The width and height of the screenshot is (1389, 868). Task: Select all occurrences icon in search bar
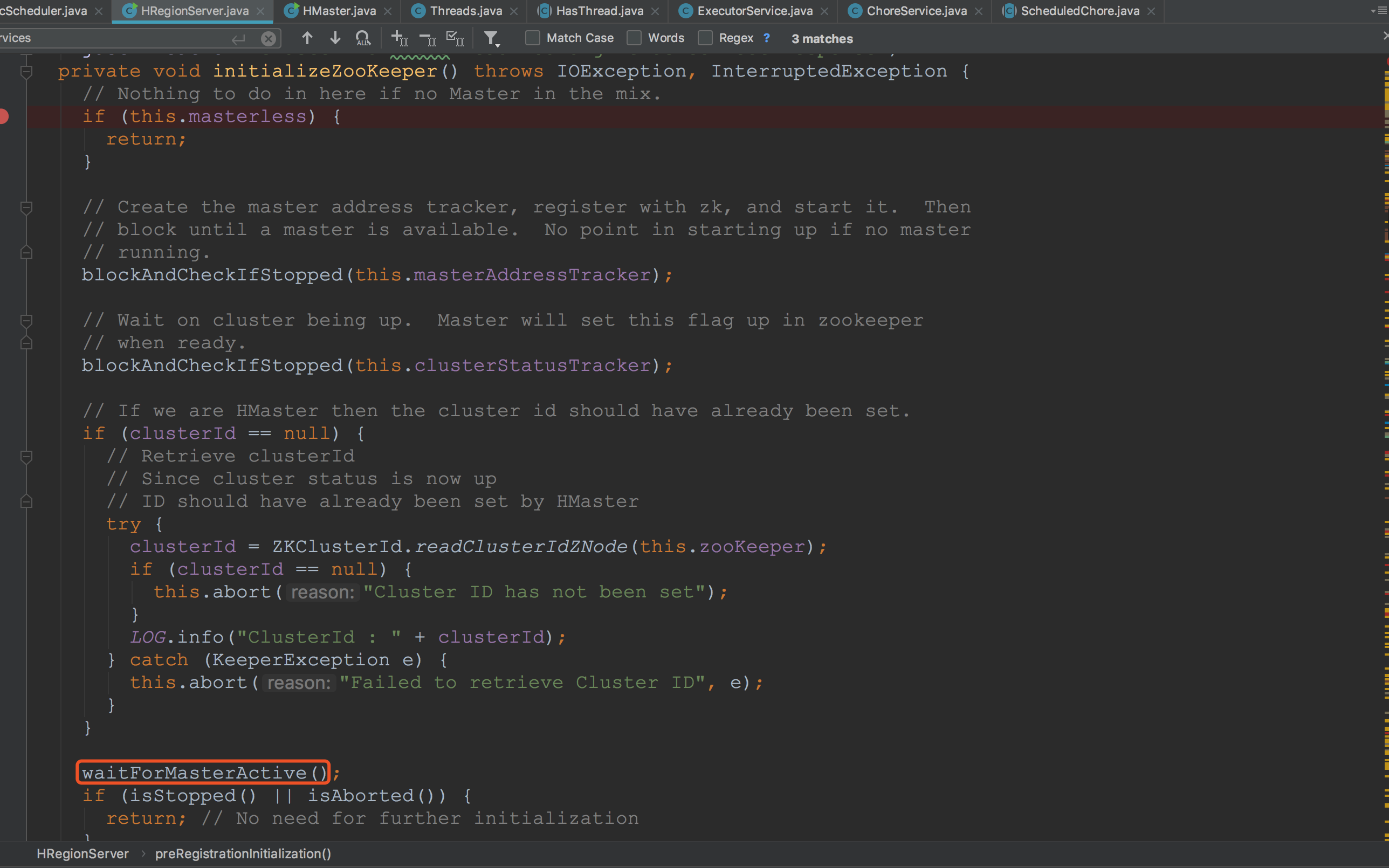[x=455, y=38]
